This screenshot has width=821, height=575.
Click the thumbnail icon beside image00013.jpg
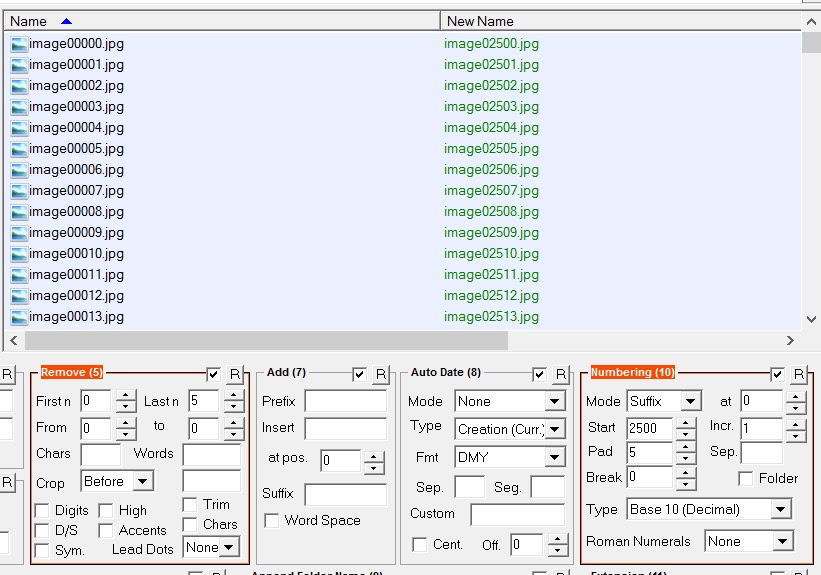point(19,317)
